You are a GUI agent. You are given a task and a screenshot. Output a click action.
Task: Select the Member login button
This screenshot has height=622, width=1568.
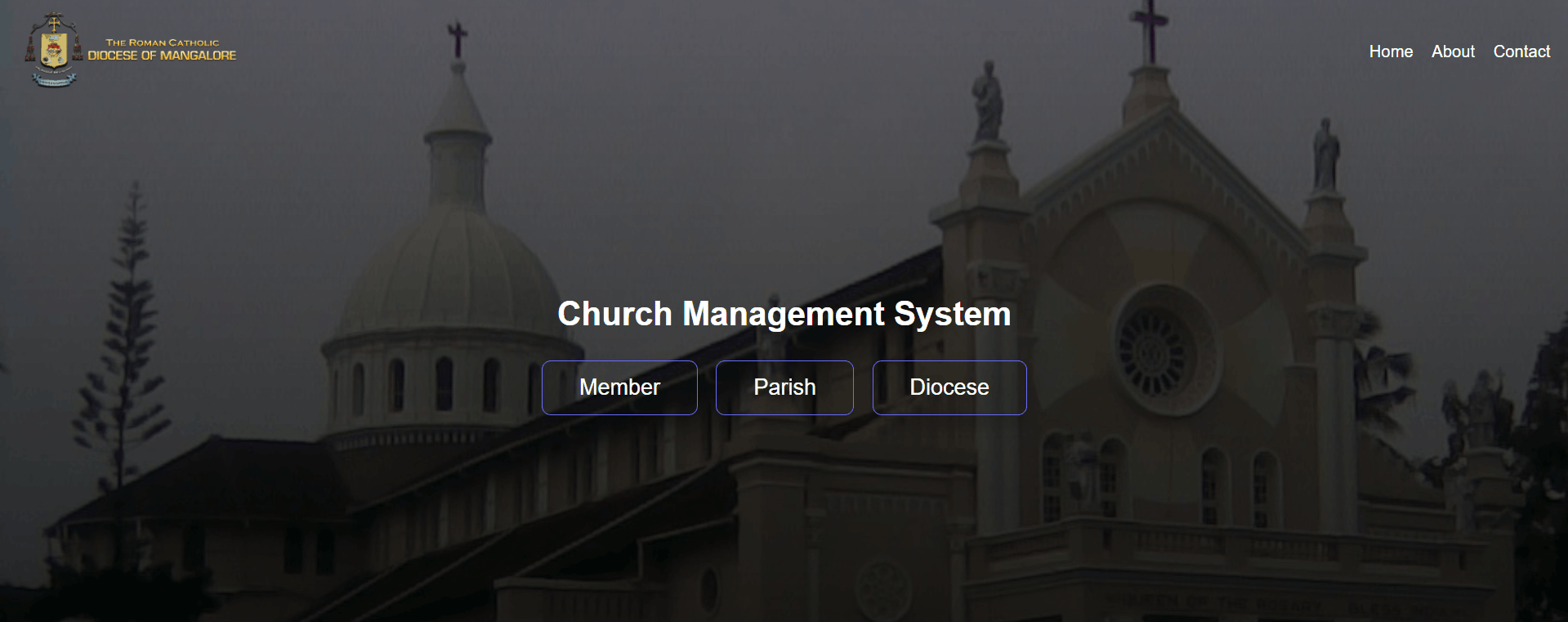(x=619, y=387)
